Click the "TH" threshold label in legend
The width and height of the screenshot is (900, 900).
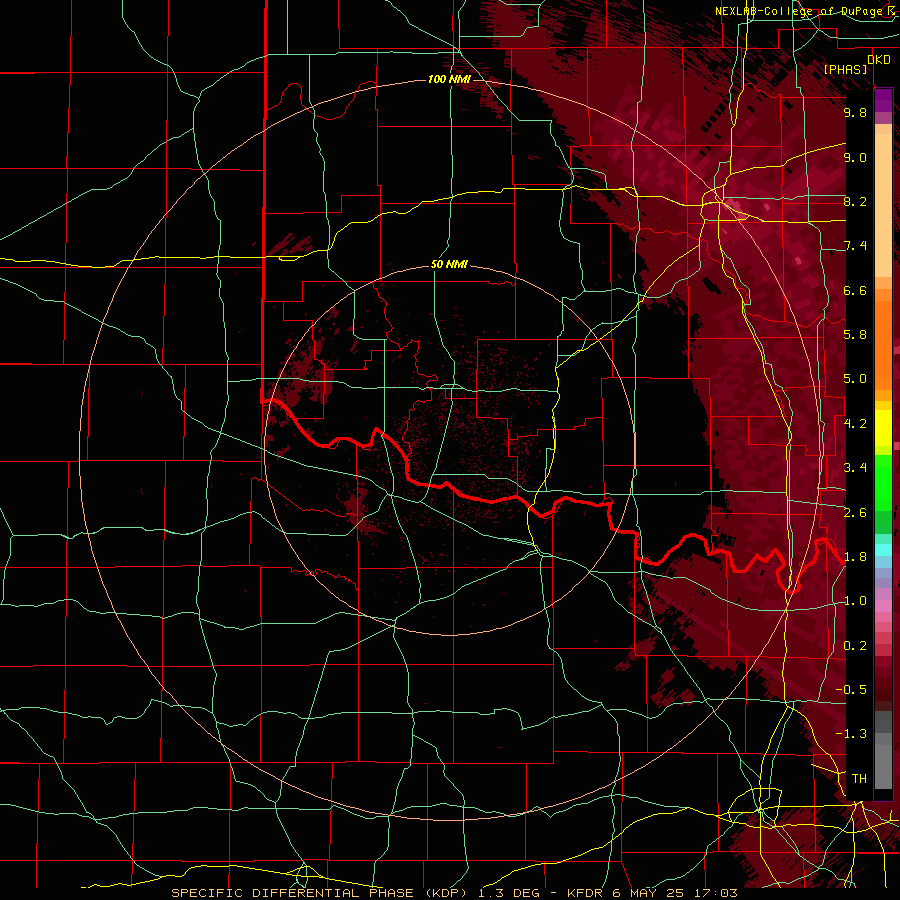click(x=859, y=779)
